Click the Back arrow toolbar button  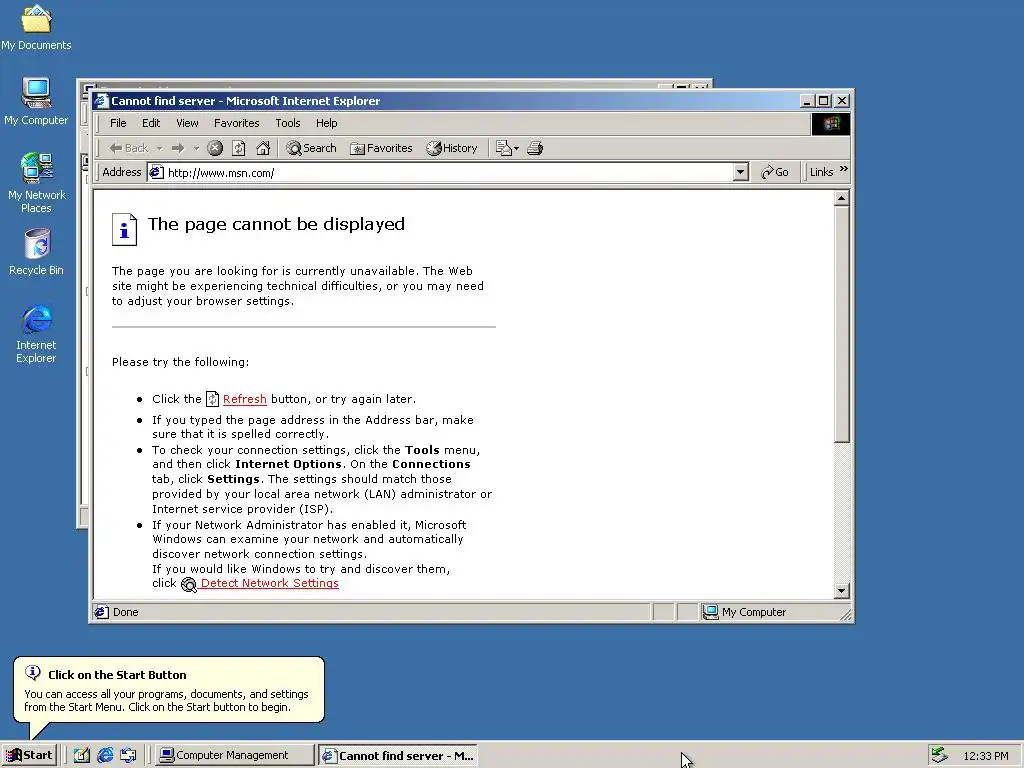(x=129, y=148)
